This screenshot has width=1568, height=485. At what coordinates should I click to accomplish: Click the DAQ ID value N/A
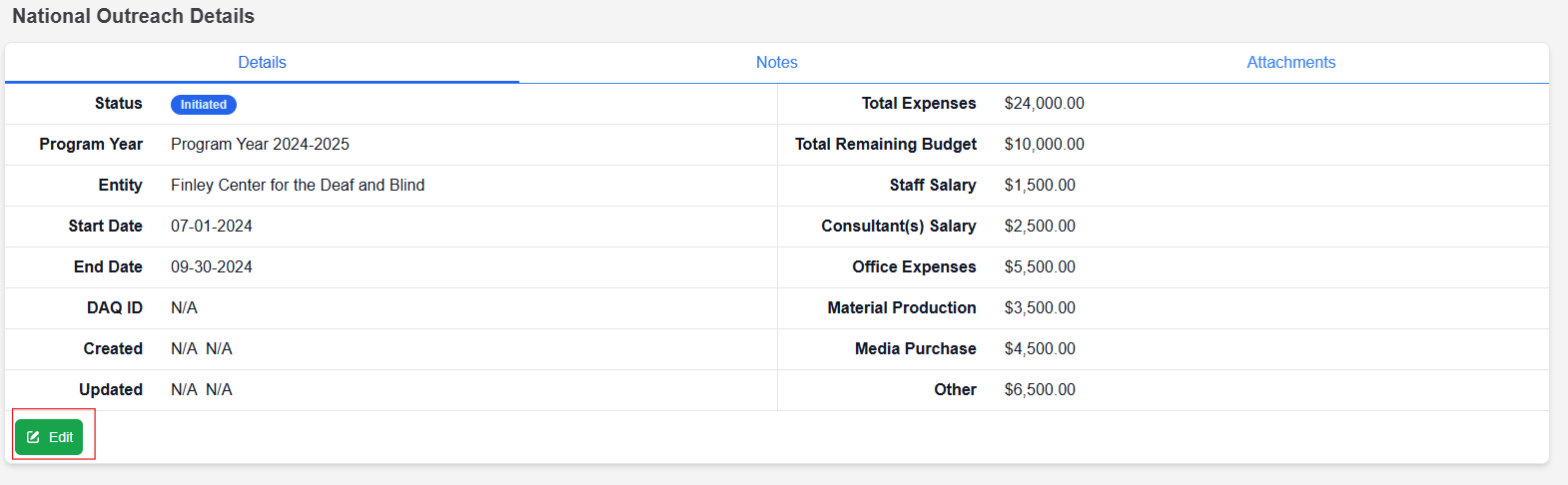point(184,307)
